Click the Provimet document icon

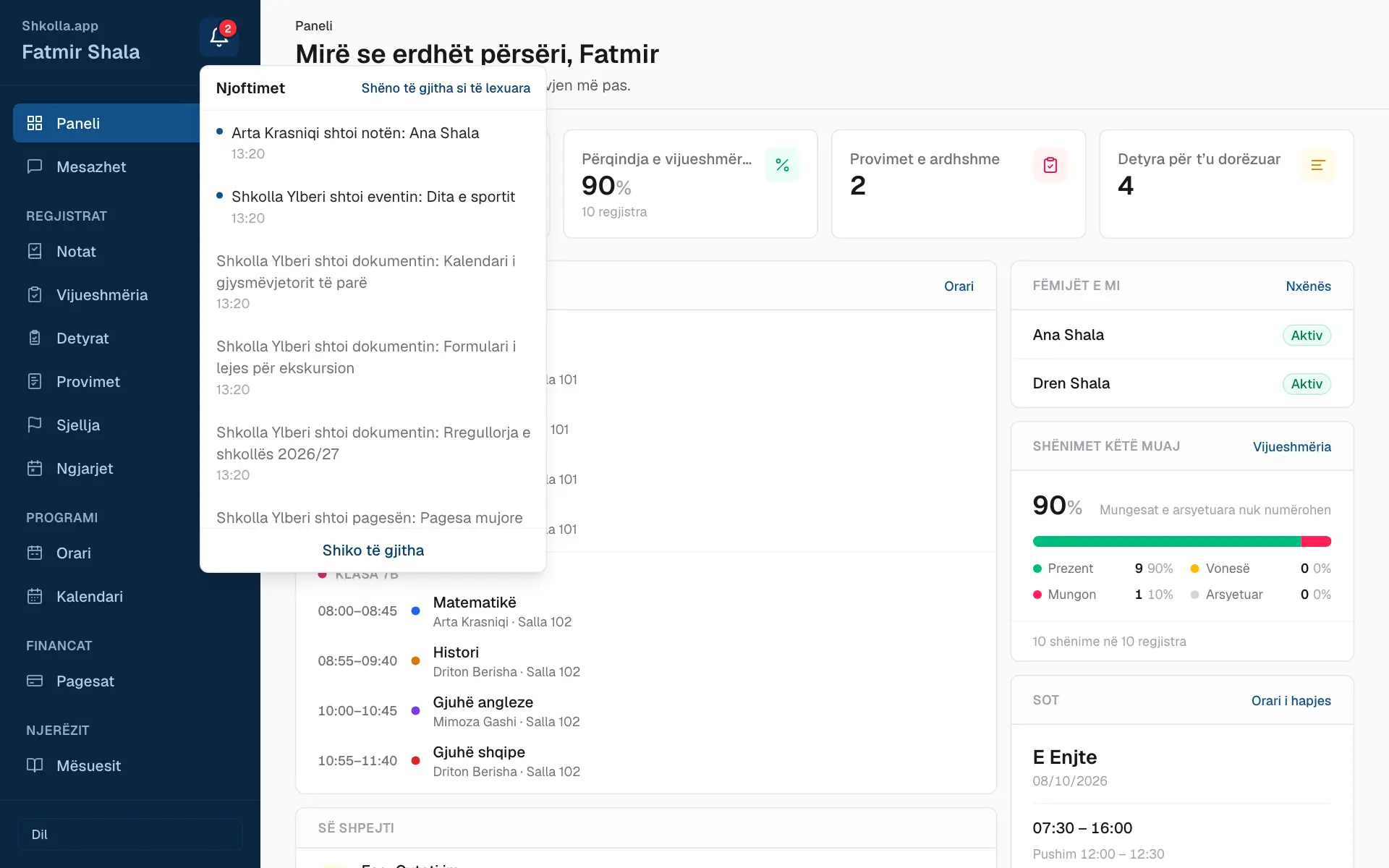click(35, 381)
